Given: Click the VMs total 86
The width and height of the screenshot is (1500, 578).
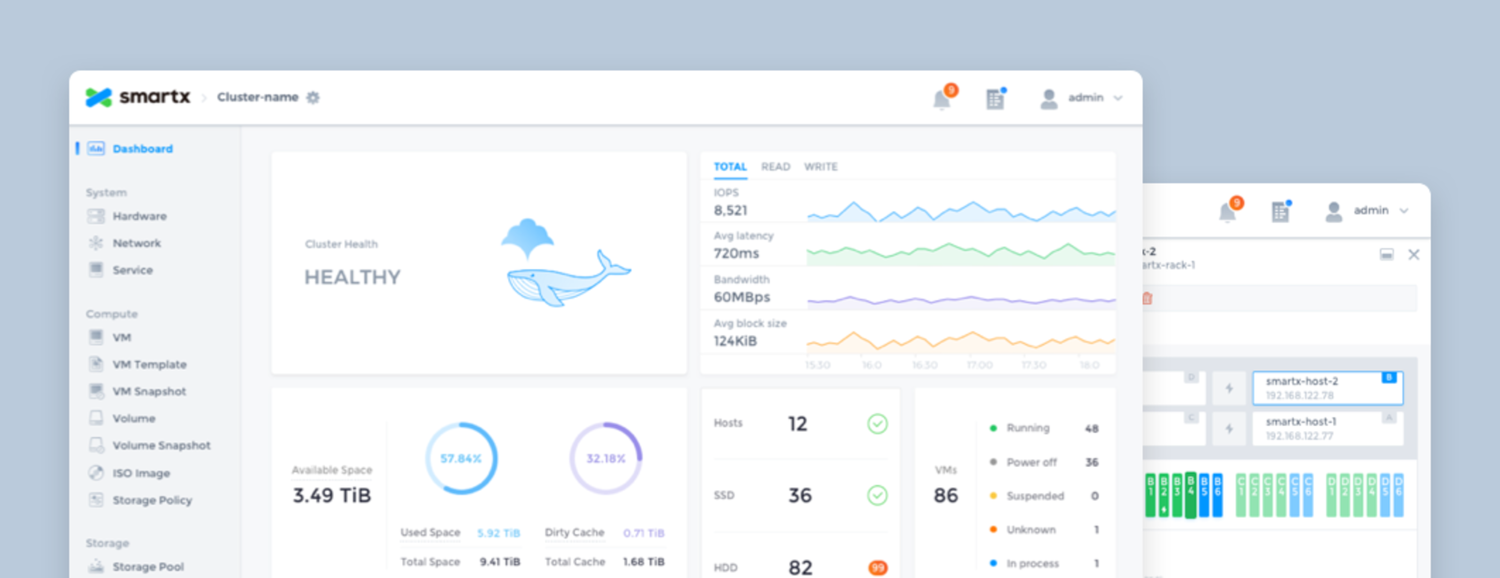Looking at the screenshot, I should click(946, 495).
